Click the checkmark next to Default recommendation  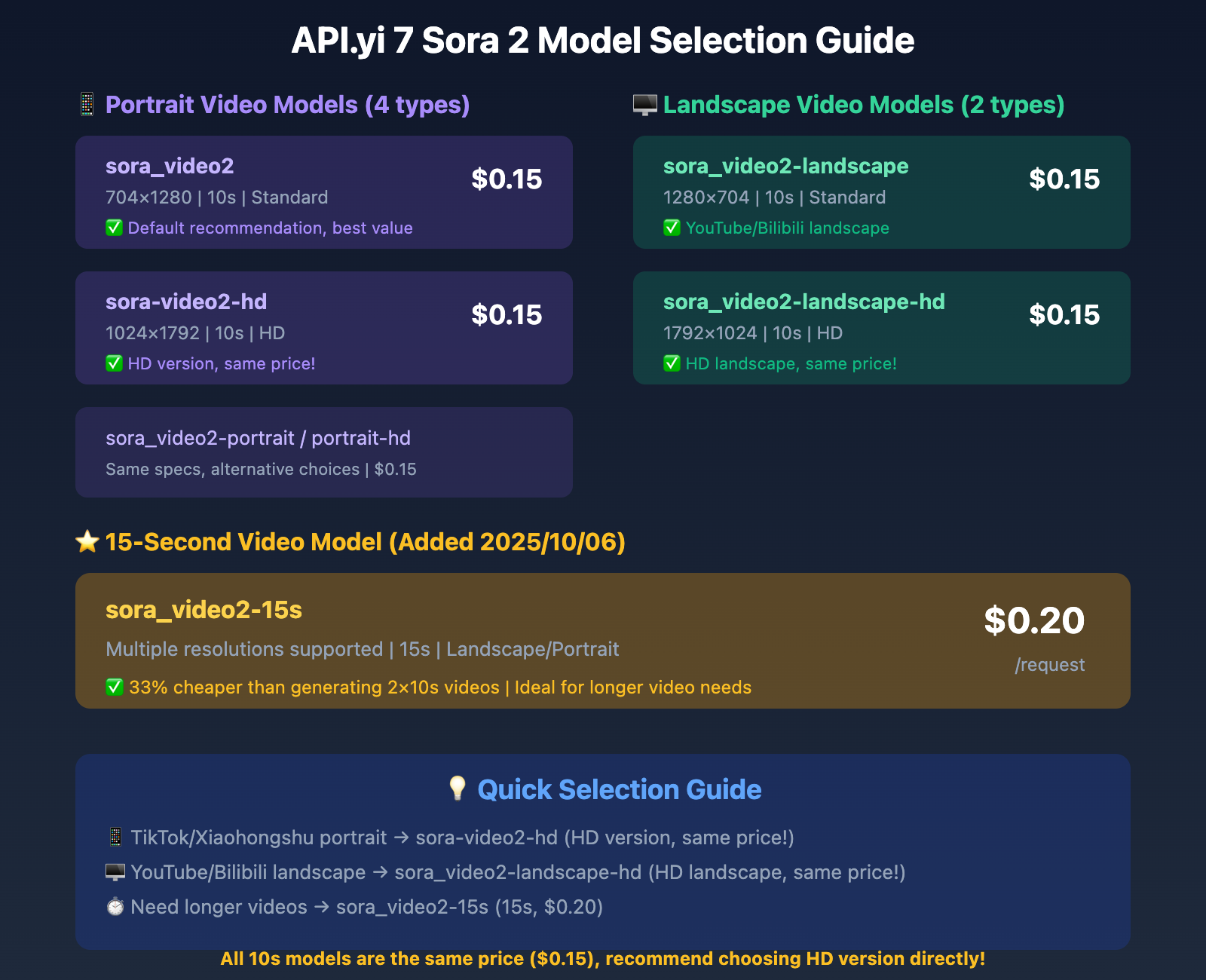tap(114, 228)
